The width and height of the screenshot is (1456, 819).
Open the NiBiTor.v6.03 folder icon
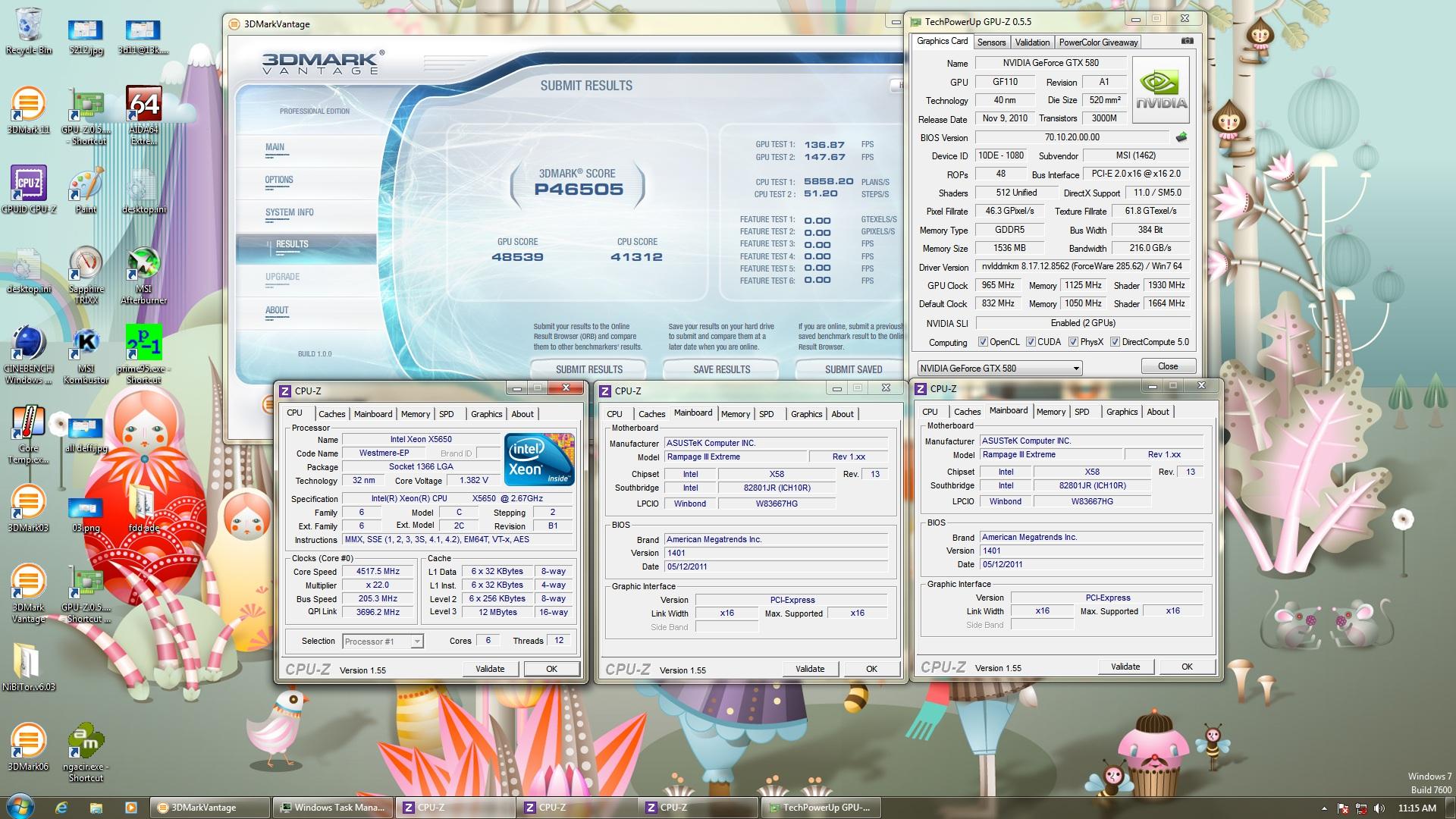29,667
